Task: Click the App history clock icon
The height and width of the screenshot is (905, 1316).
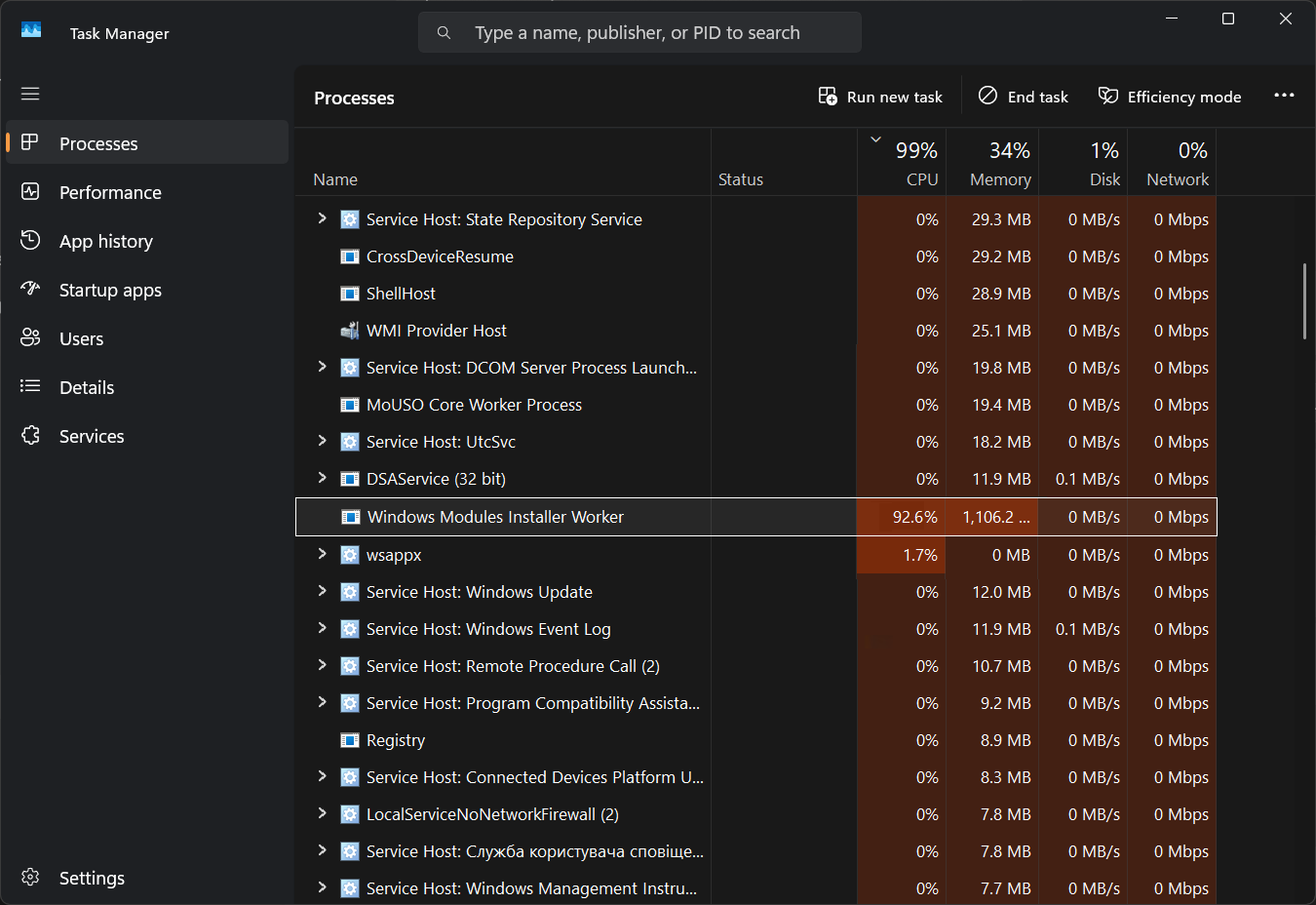Action: pos(30,240)
